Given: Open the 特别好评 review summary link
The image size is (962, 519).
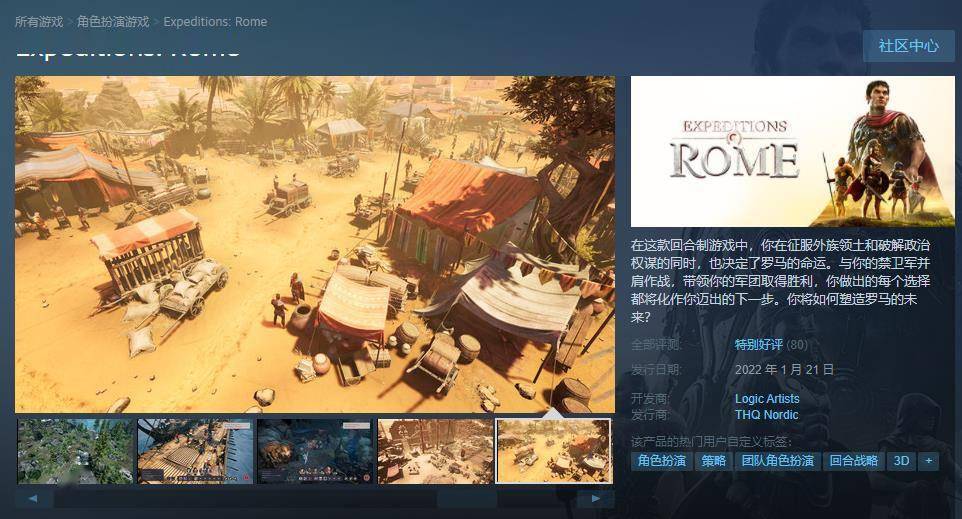Looking at the screenshot, I should [x=759, y=345].
